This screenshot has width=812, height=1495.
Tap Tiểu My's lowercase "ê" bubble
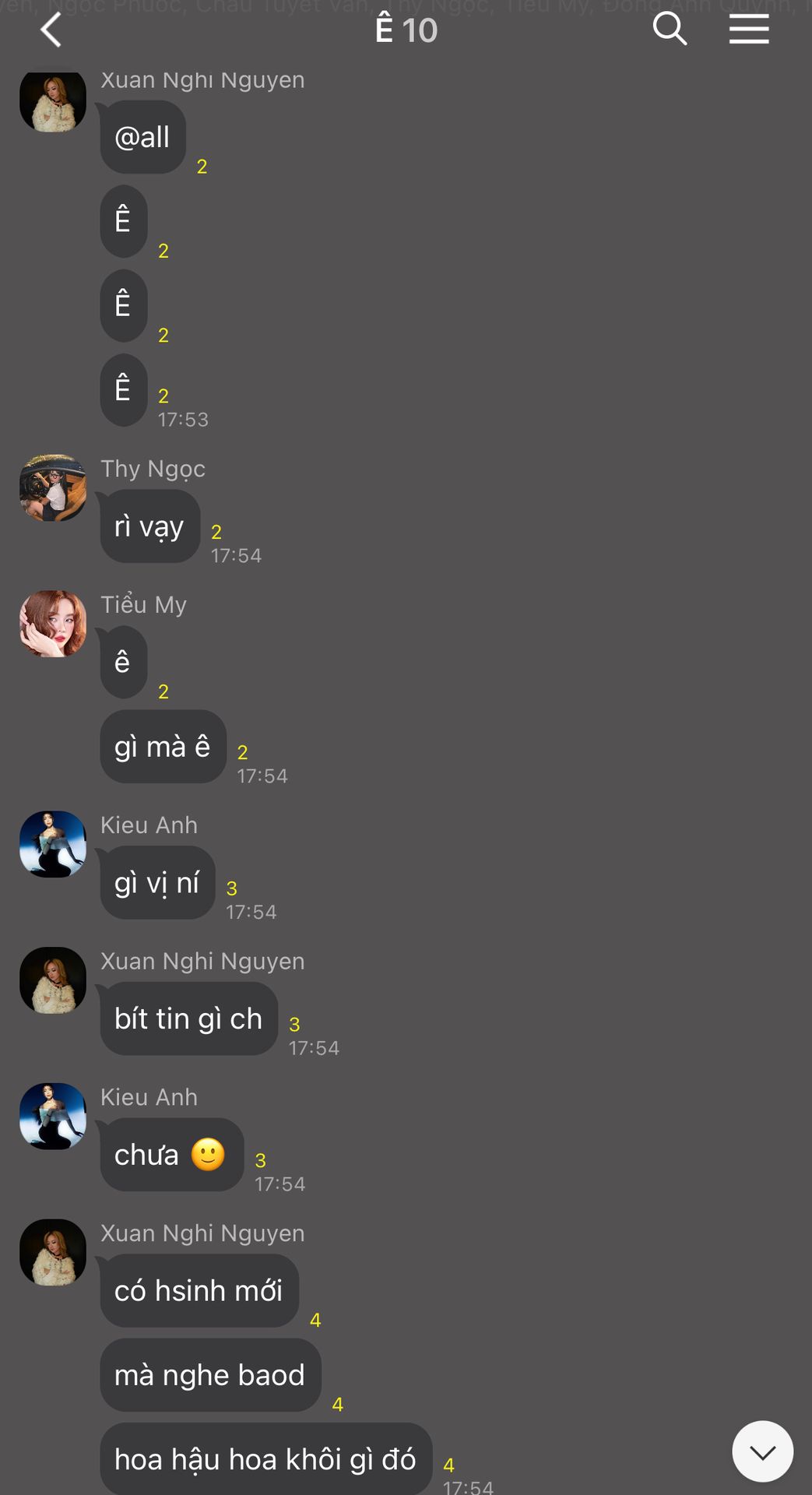pyautogui.click(x=123, y=663)
